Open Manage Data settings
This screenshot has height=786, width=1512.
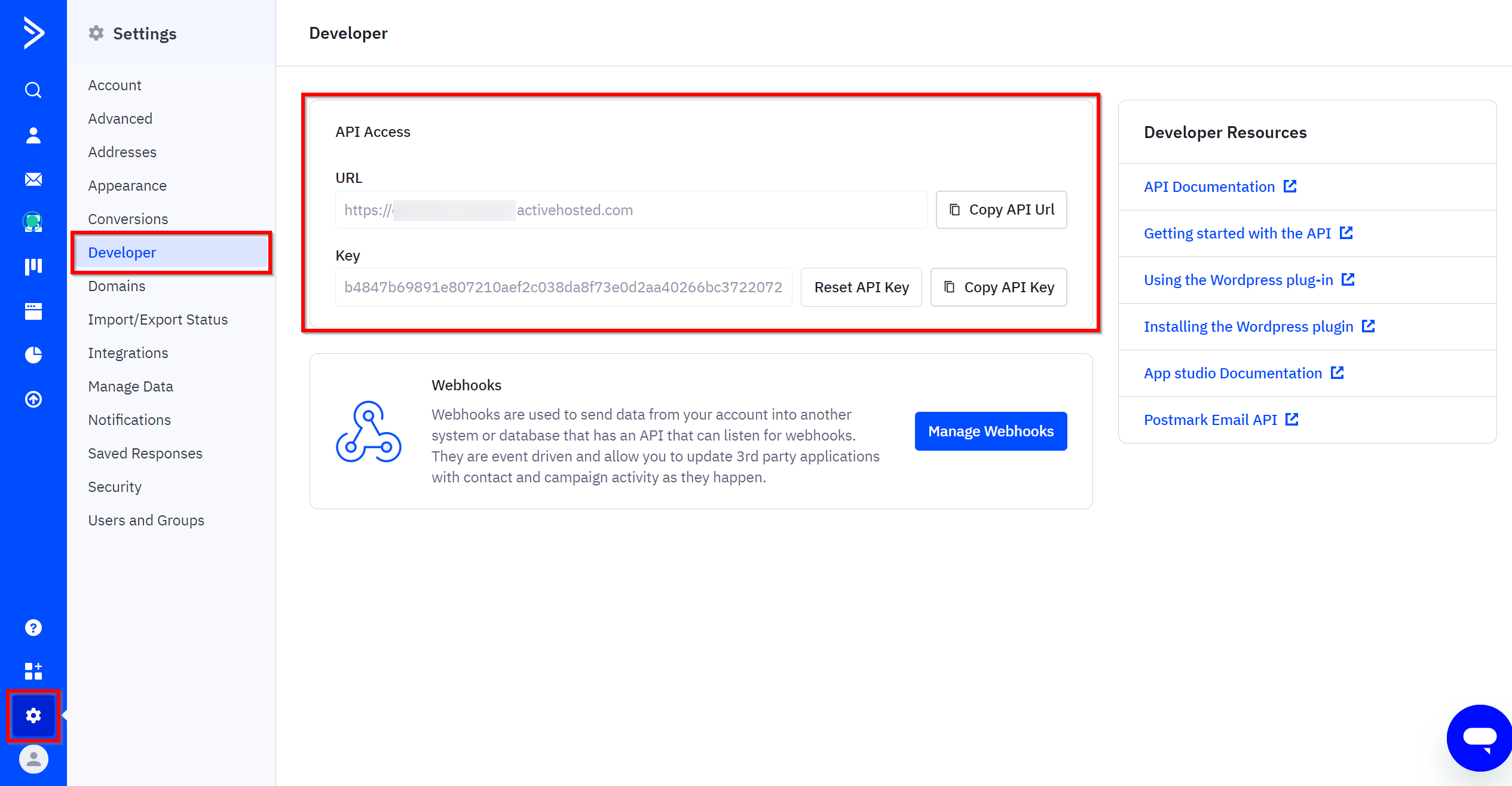point(130,386)
